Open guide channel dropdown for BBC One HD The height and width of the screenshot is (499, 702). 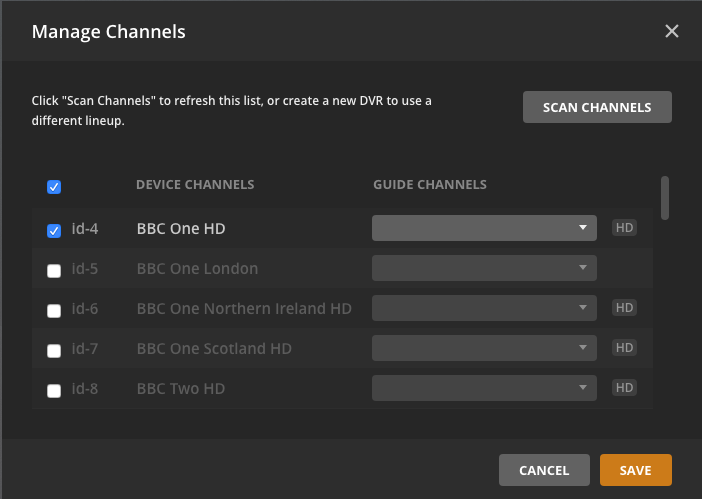484,228
